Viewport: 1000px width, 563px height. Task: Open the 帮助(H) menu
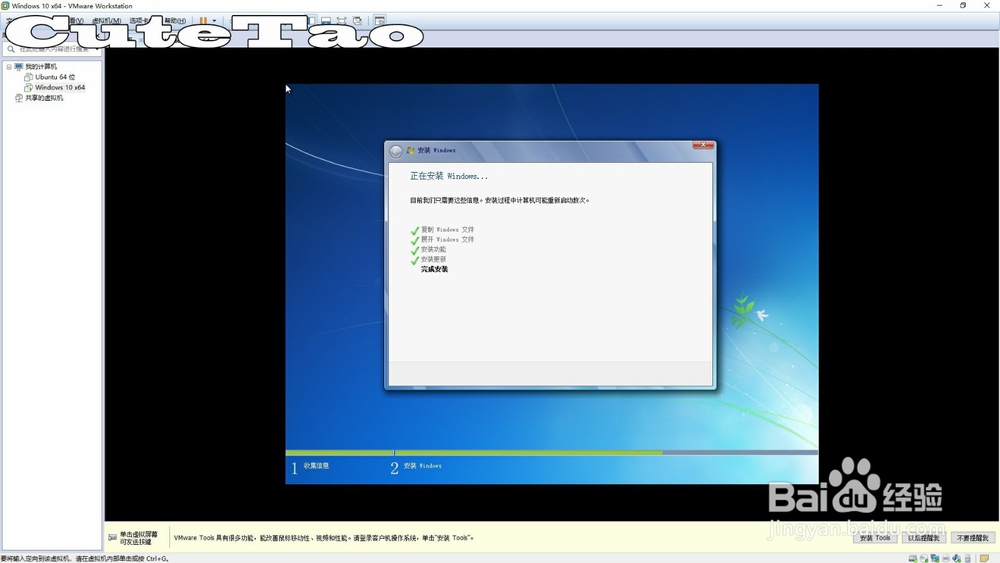(175, 20)
